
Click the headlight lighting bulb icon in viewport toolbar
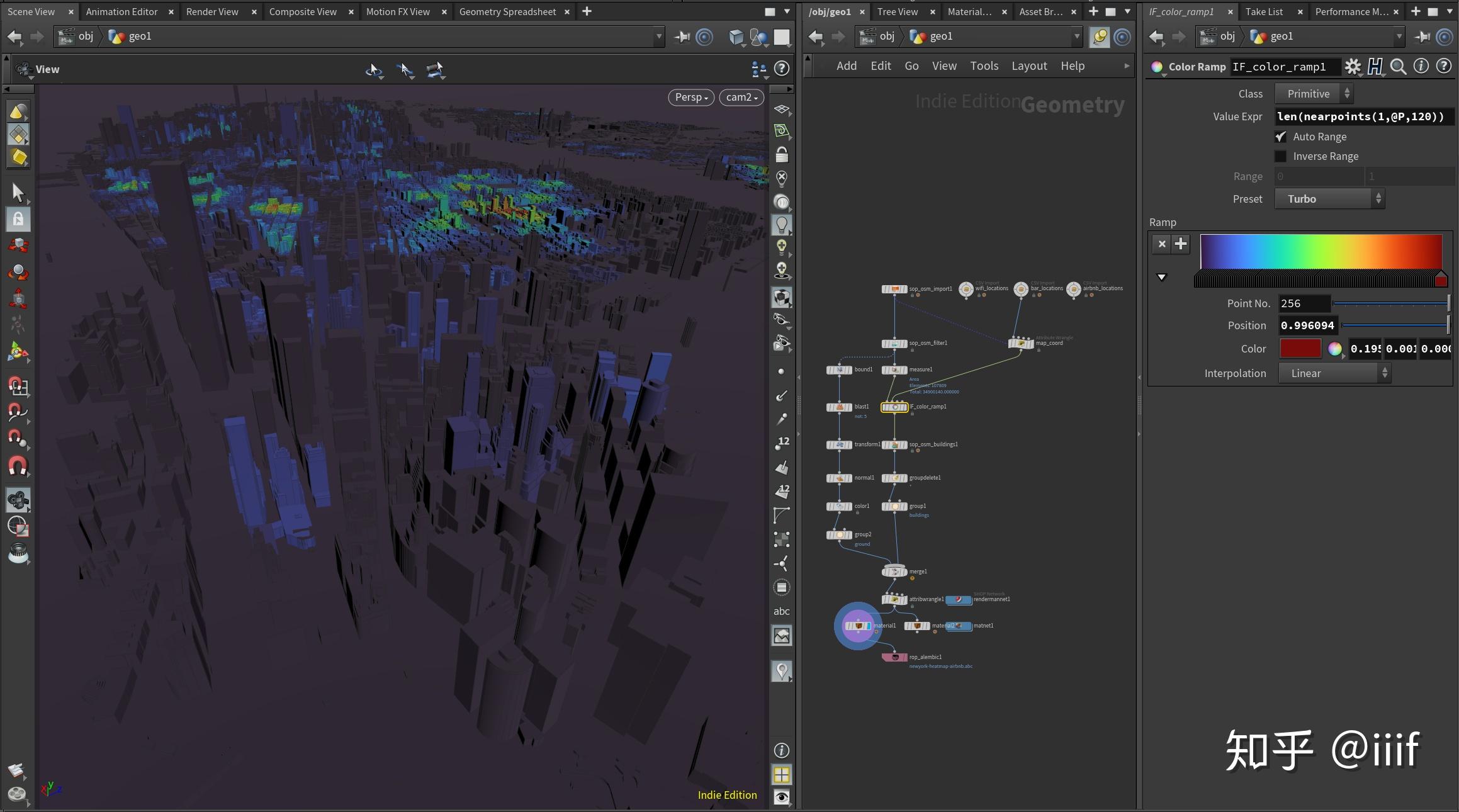tap(782, 224)
